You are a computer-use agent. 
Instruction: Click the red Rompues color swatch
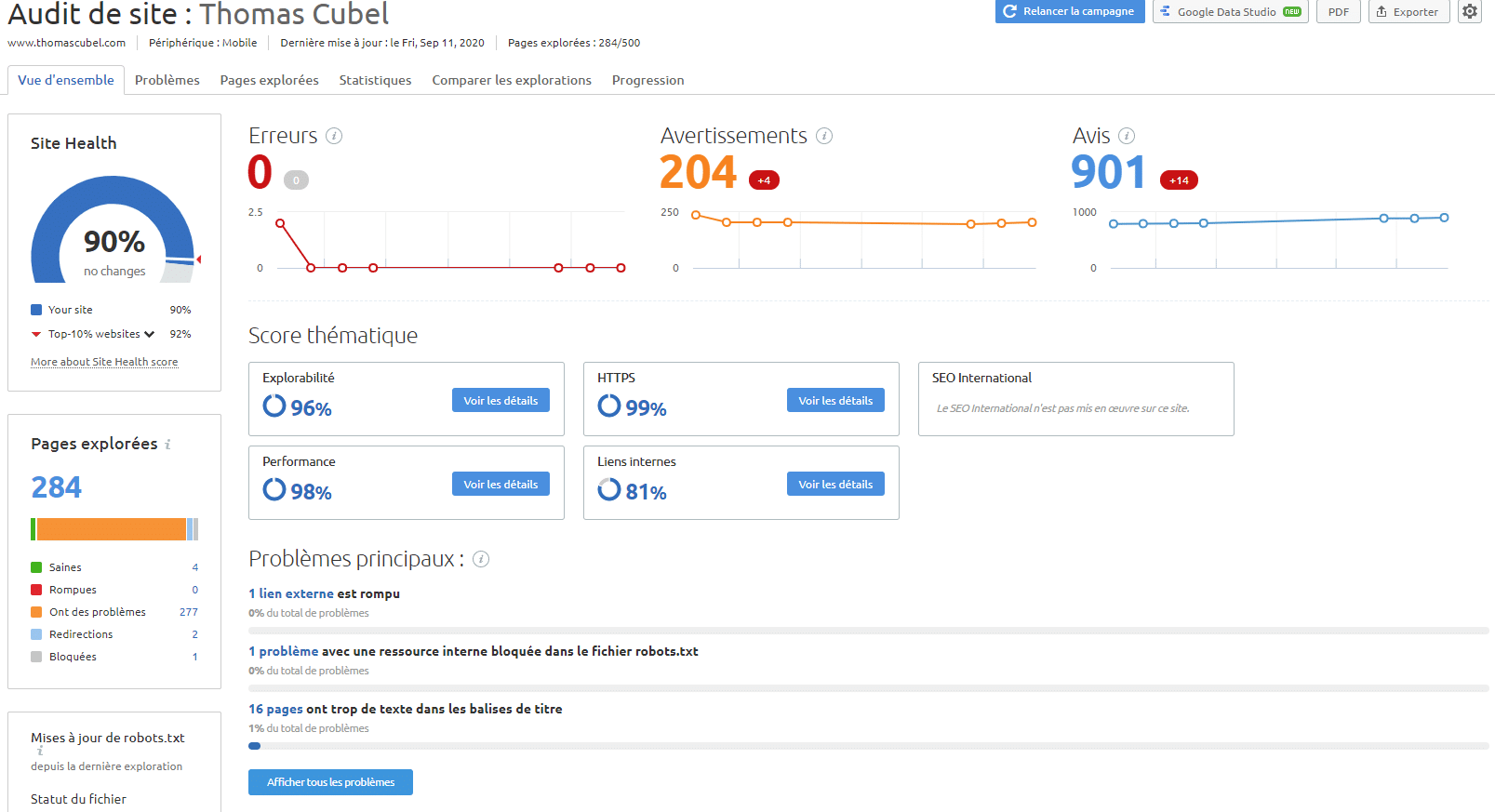pos(36,590)
